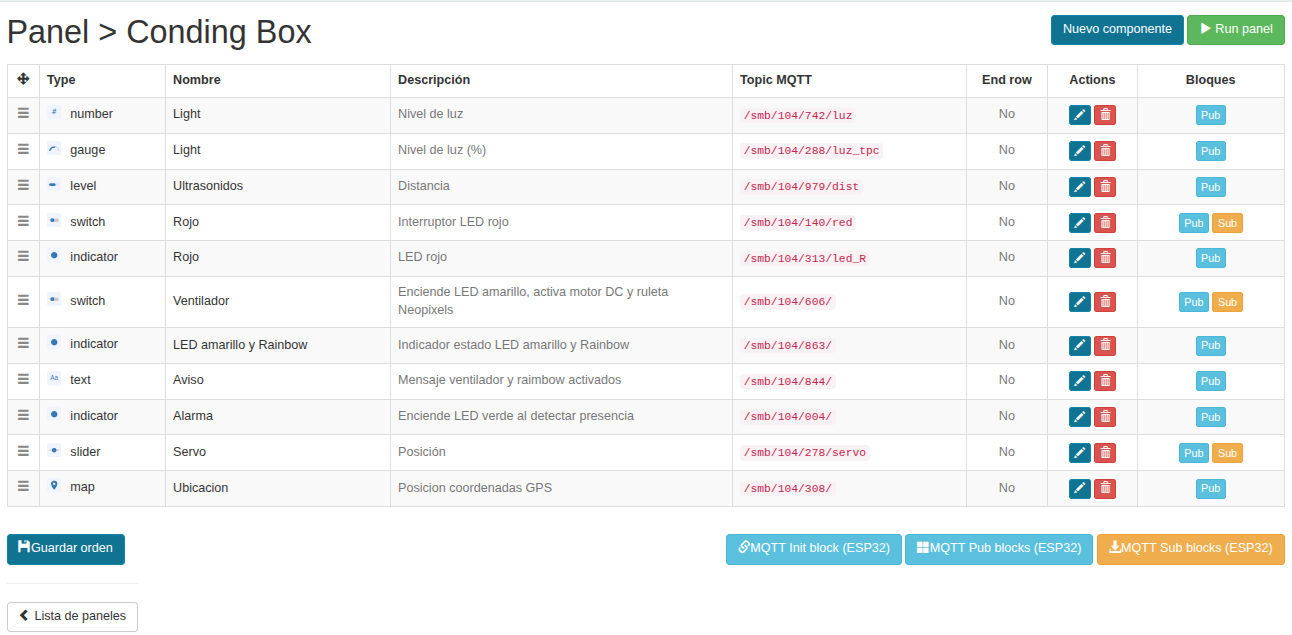Edit the Alarma indicator row

click(1080, 417)
